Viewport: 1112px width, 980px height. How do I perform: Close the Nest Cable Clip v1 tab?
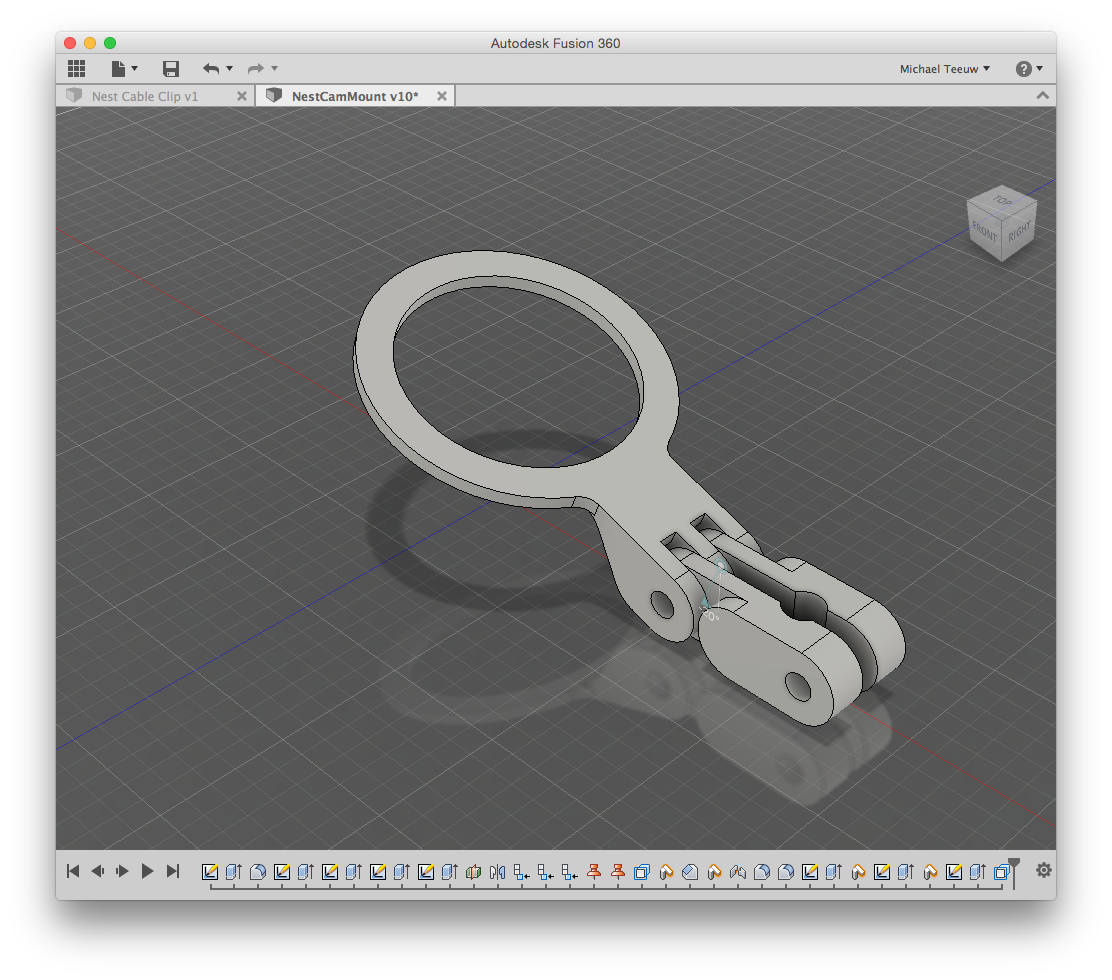(242, 96)
